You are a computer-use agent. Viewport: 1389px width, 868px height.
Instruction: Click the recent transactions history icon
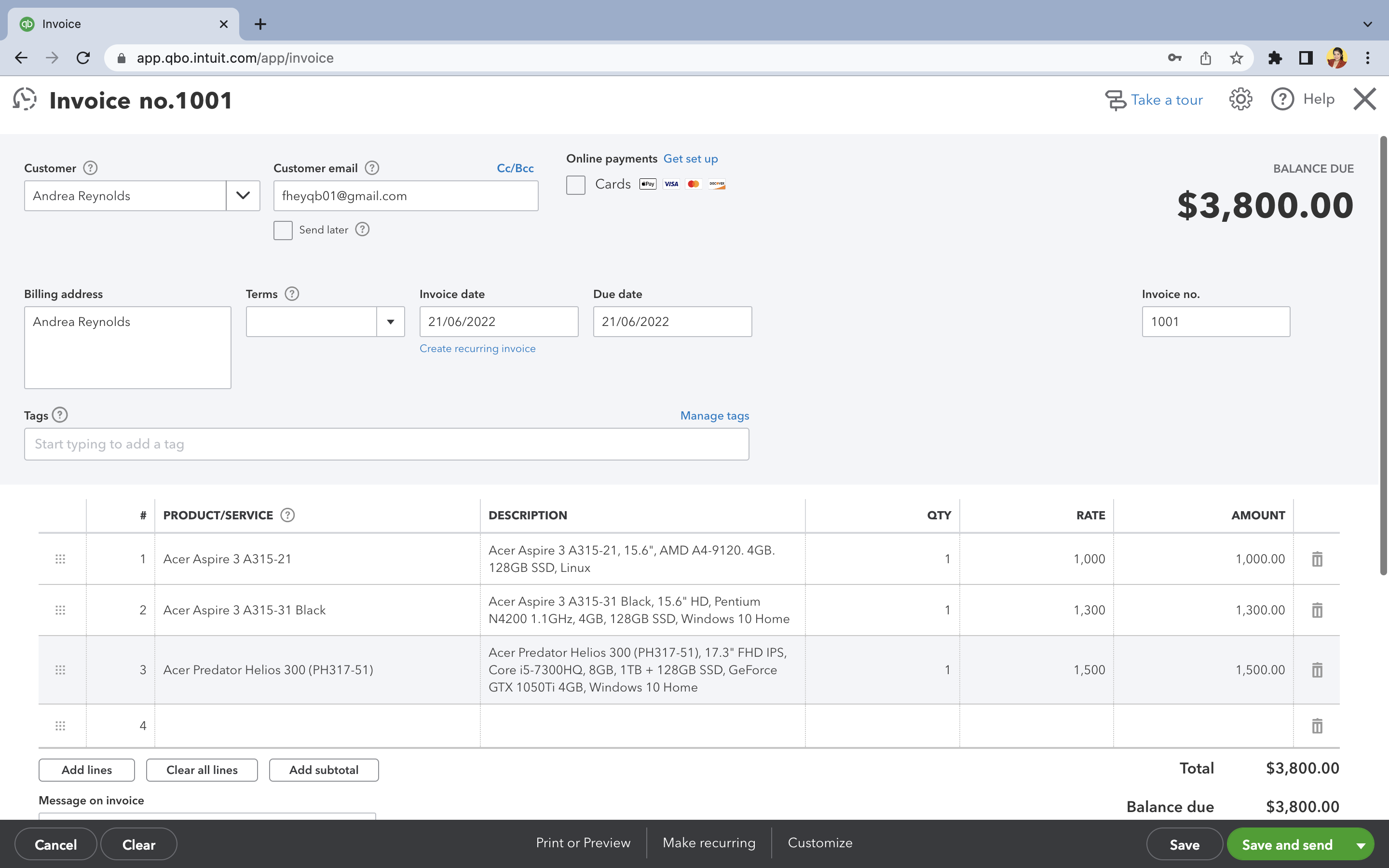pos(25,99)
